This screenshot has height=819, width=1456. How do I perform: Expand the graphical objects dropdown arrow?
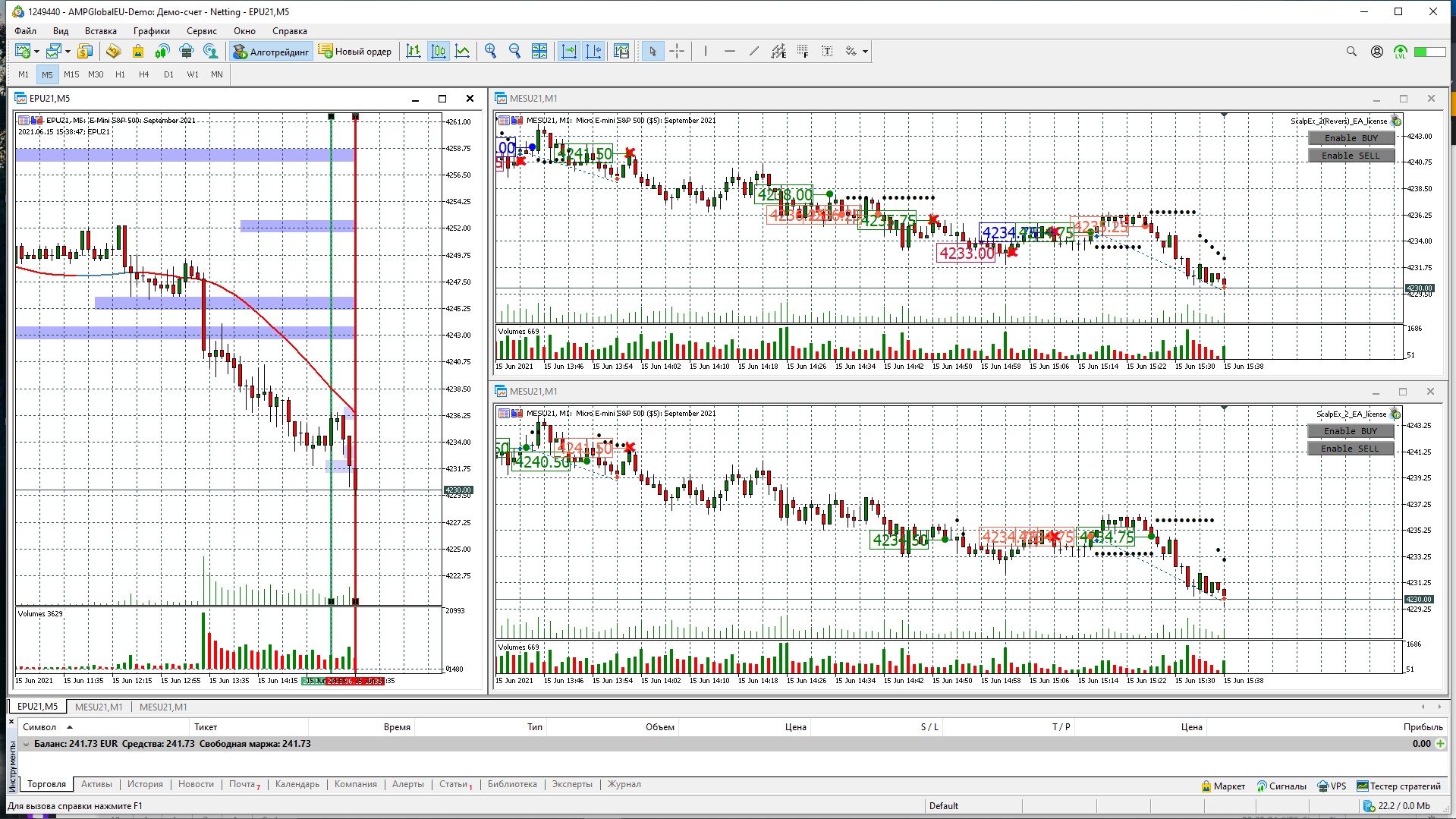pyautogui.click(x=865, y=52)
